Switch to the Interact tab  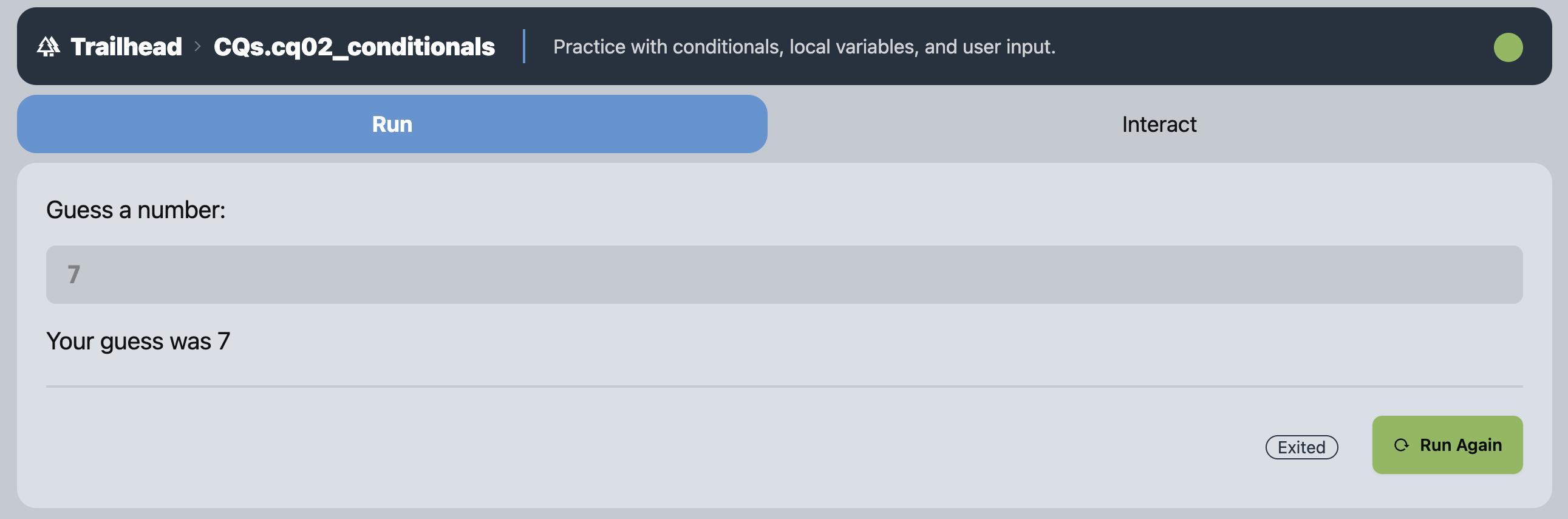pos(1159,124)
